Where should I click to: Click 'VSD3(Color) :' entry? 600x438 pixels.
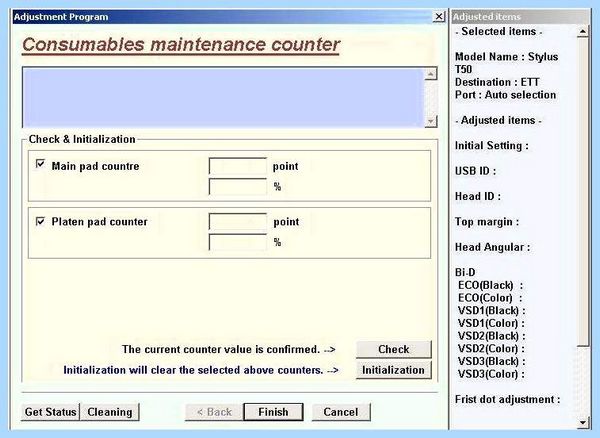(x=491, y=374)
